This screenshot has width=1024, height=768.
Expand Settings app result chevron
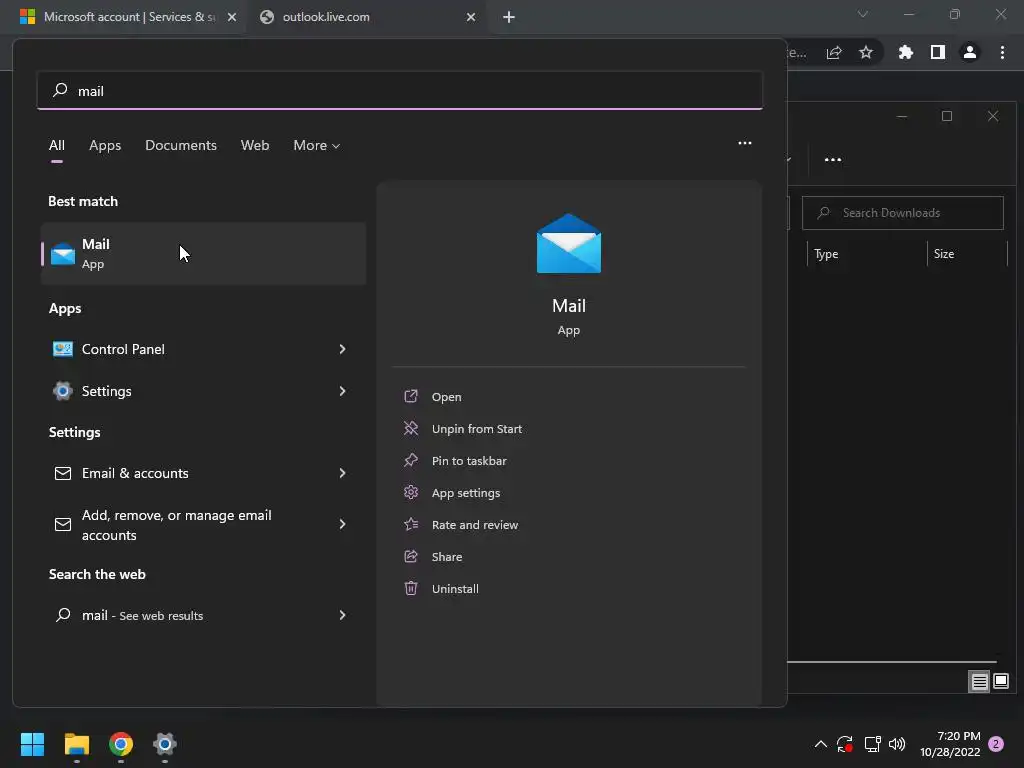[342, 391]
